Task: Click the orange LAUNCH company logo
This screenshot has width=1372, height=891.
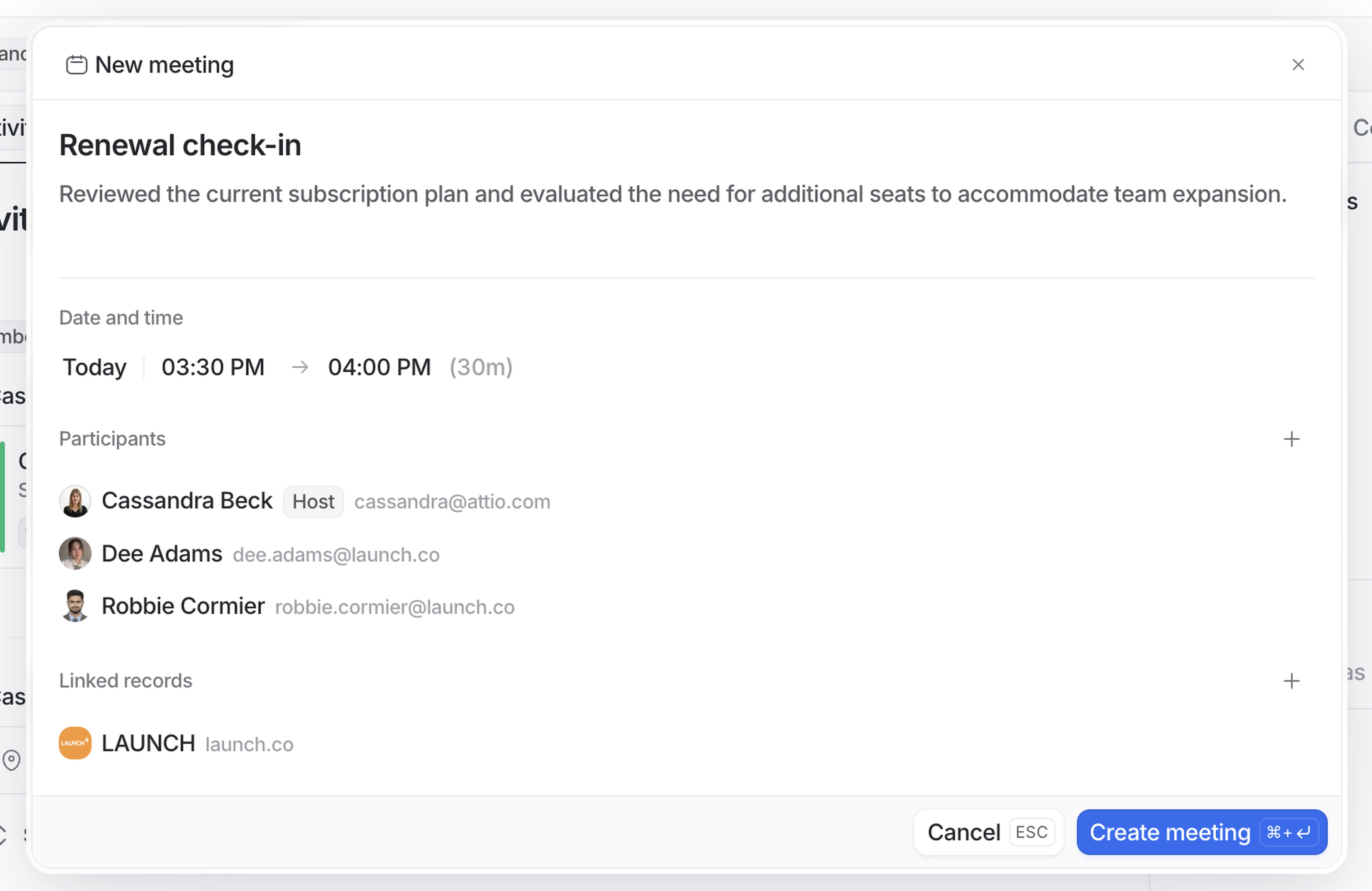Action: coord(75,743)
